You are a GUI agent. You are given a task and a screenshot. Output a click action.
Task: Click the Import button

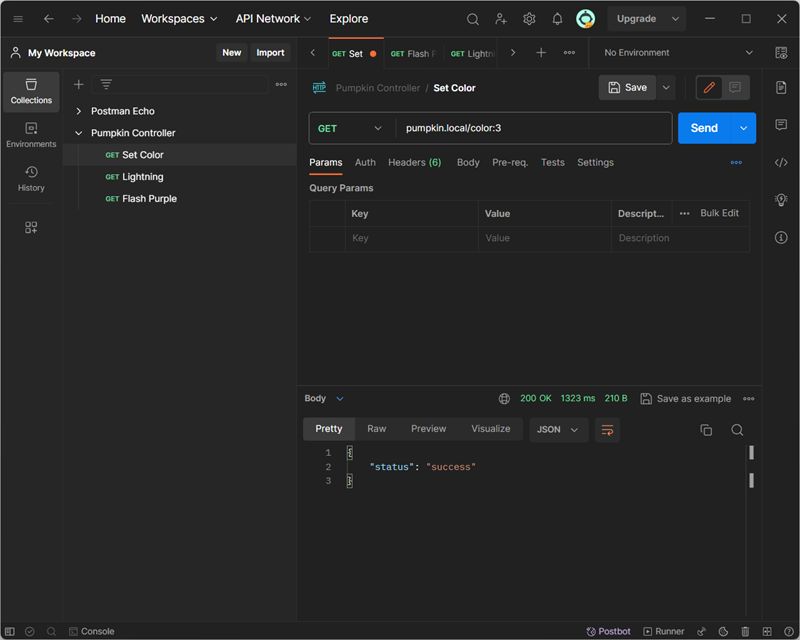tap(270, 53)
